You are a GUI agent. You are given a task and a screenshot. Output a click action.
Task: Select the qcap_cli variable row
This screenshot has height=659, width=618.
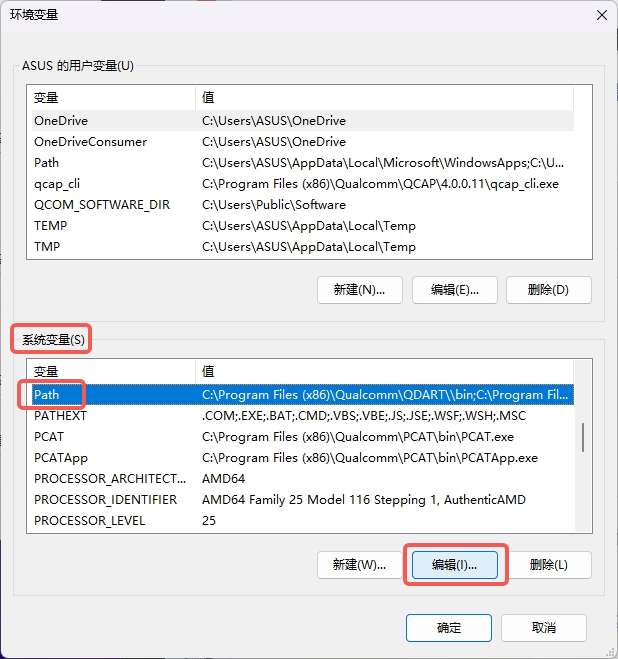pyautogui.click(x=303, y=184)
